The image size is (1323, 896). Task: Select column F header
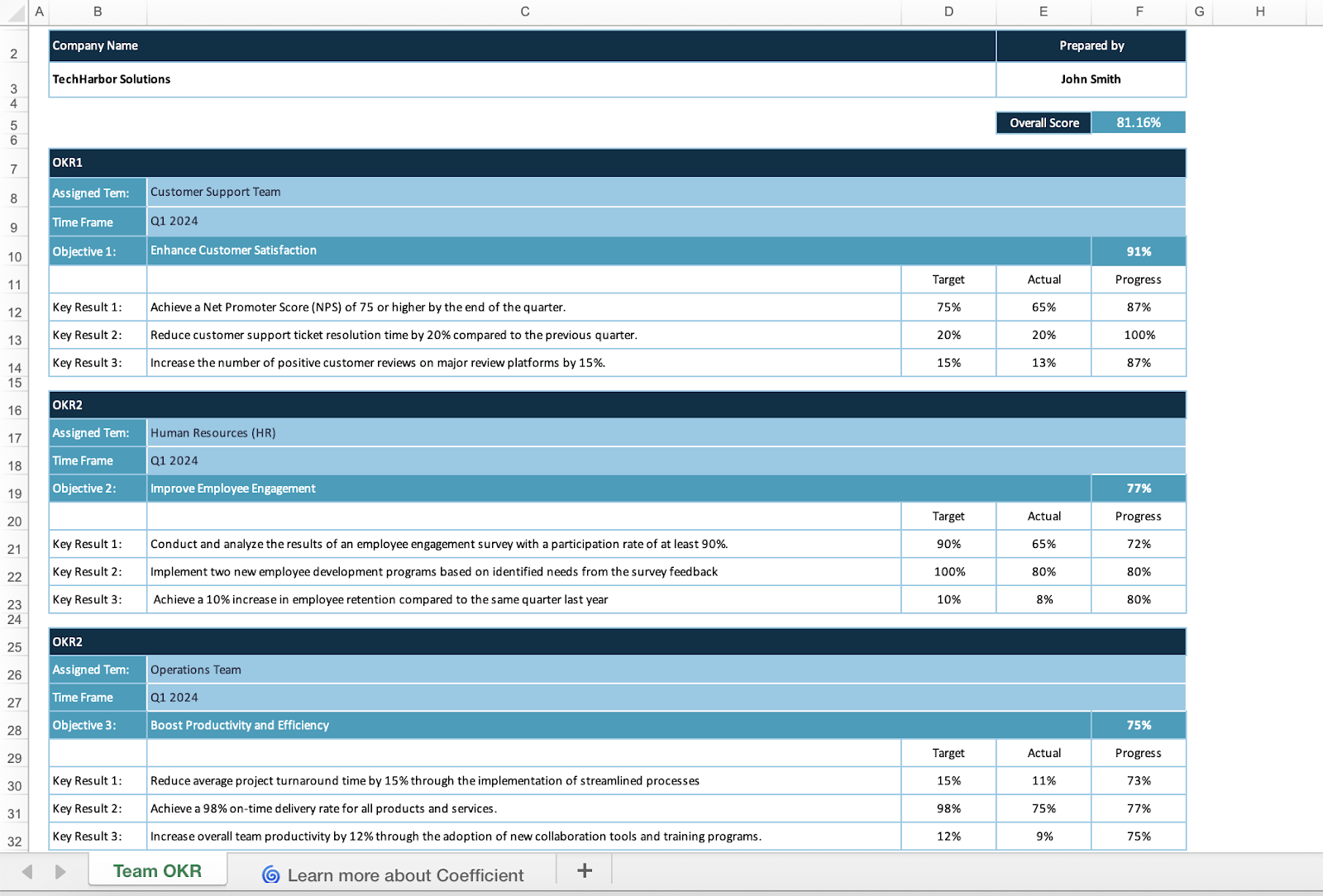(1139, 12)
